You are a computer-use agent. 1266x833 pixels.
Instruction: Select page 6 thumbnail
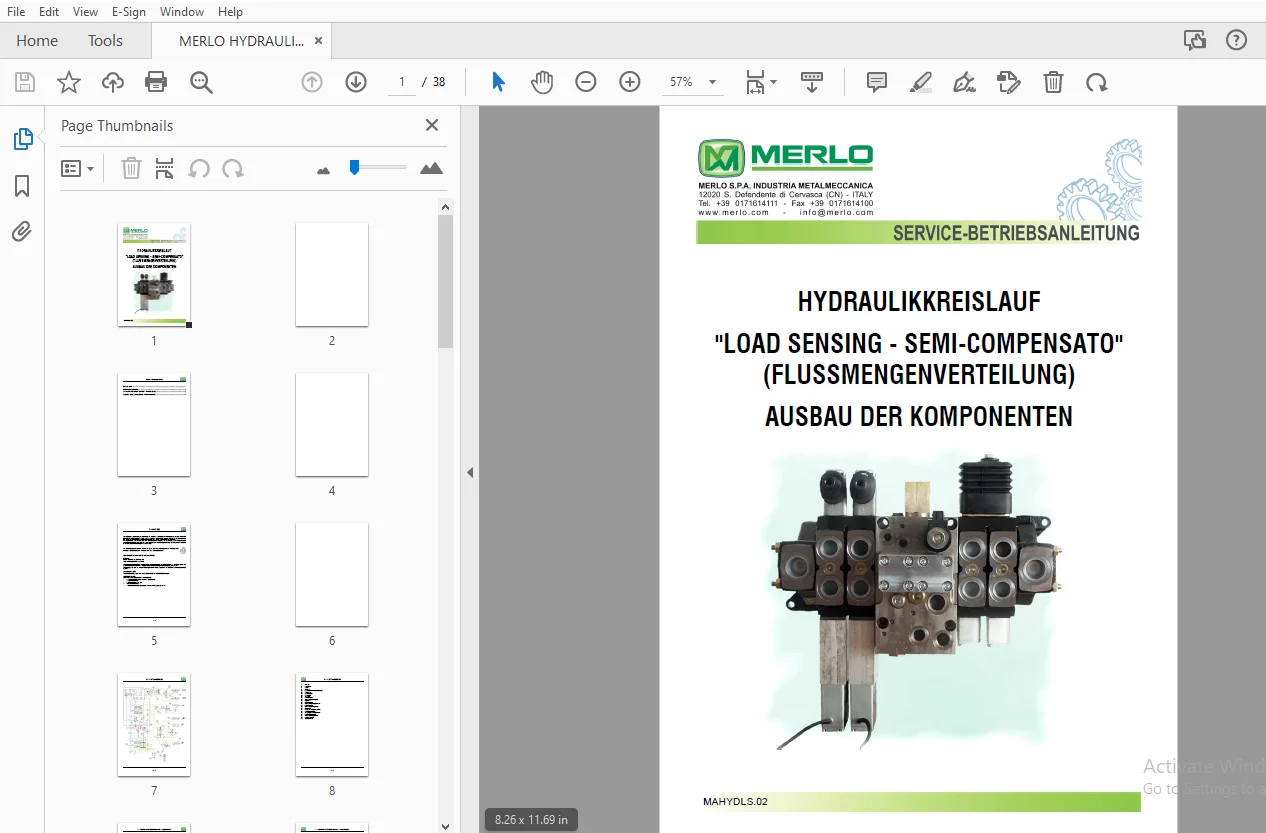pos(332,574)
